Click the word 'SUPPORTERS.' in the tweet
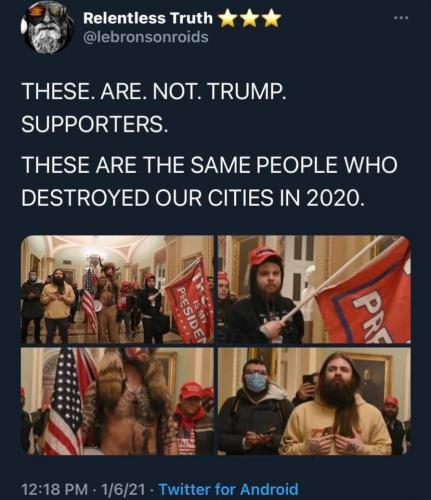This screenshot has height=500, width=431. click(95, 124)
